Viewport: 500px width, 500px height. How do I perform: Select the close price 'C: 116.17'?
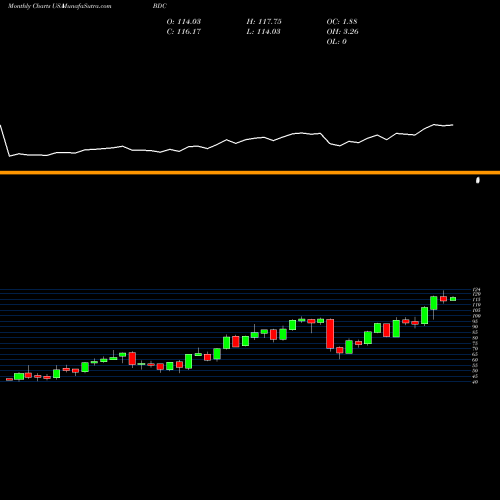(x=184, y=32)
